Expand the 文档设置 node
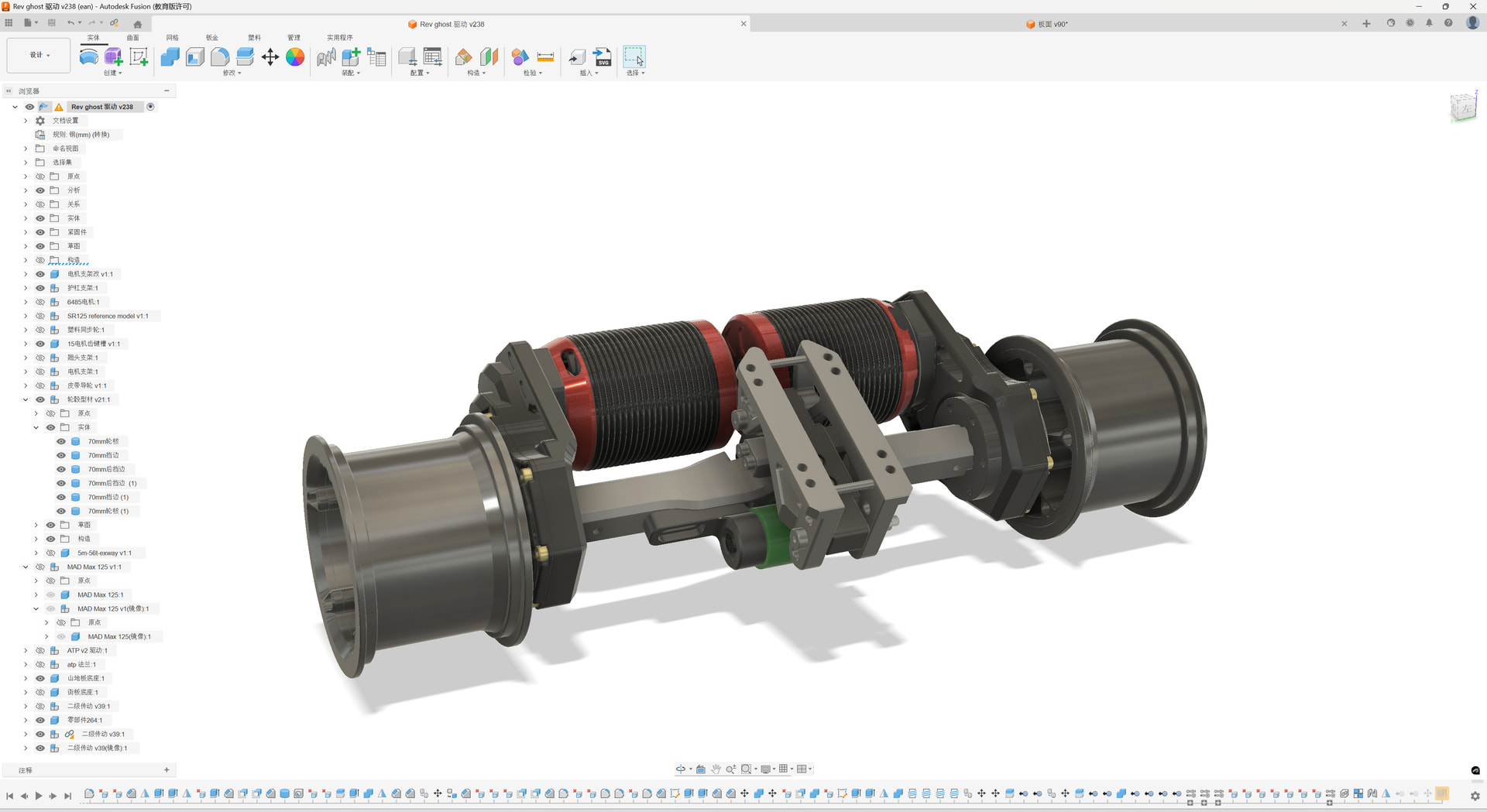 [x=26, y=121]
